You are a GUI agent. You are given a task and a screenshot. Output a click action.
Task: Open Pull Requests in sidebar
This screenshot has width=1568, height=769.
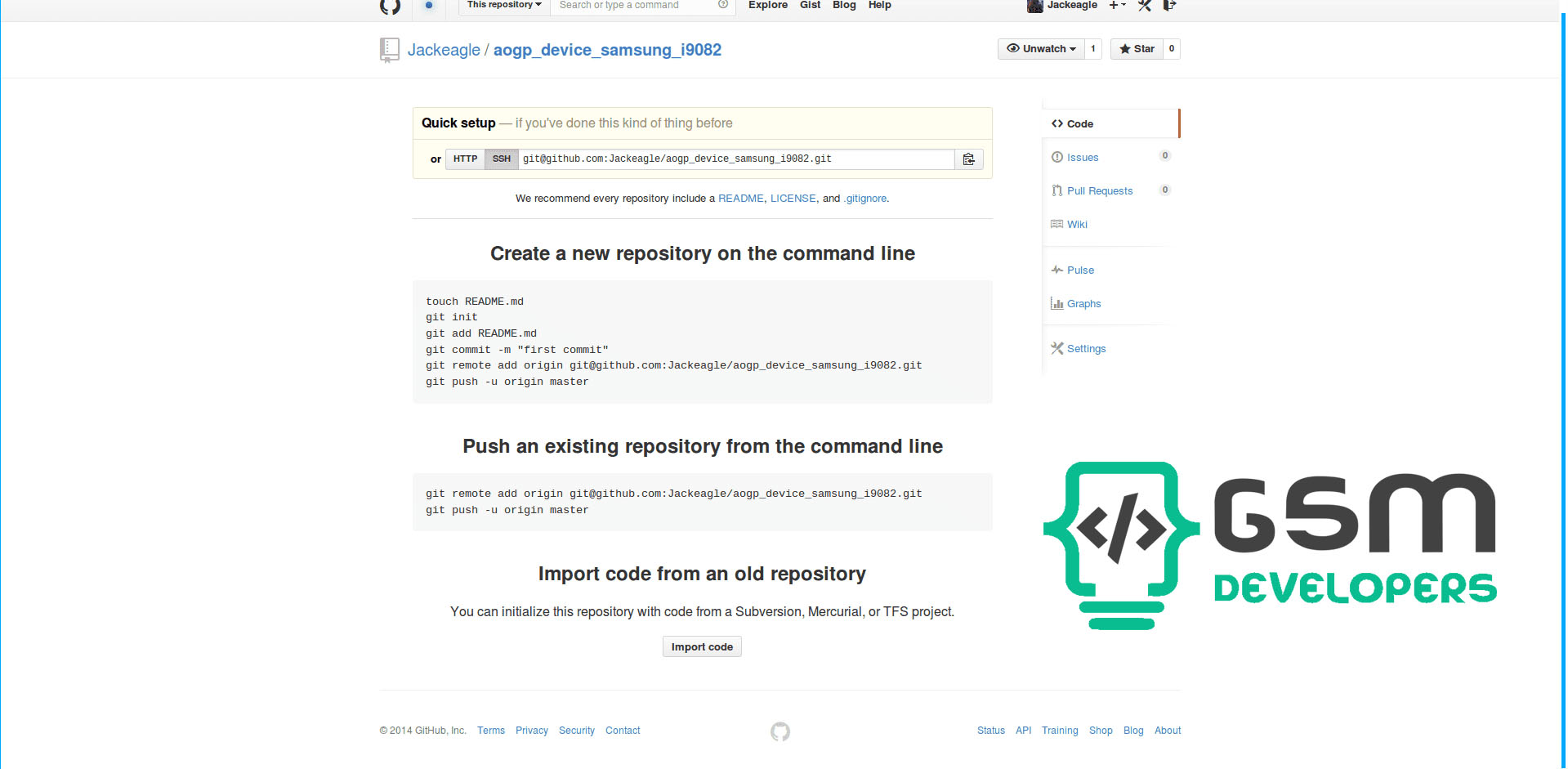click(x=1100, y=191)
